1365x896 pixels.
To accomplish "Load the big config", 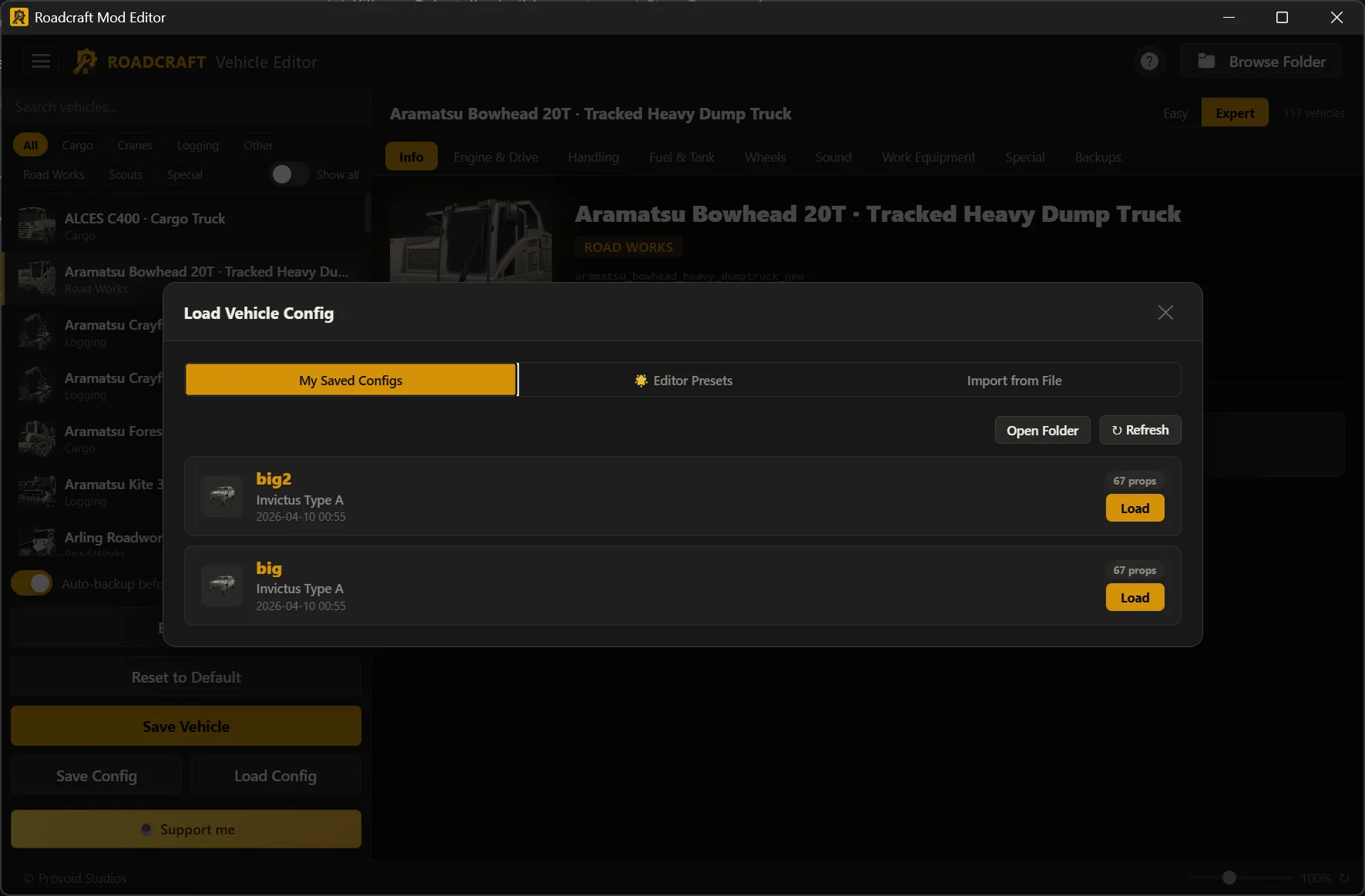I will (1135, 597).
